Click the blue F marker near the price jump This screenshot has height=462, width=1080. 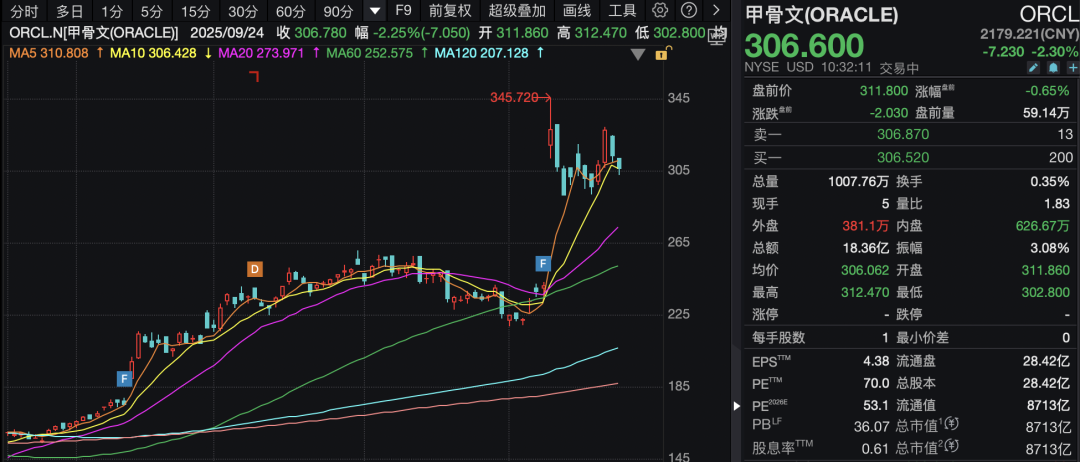[543, 263]
